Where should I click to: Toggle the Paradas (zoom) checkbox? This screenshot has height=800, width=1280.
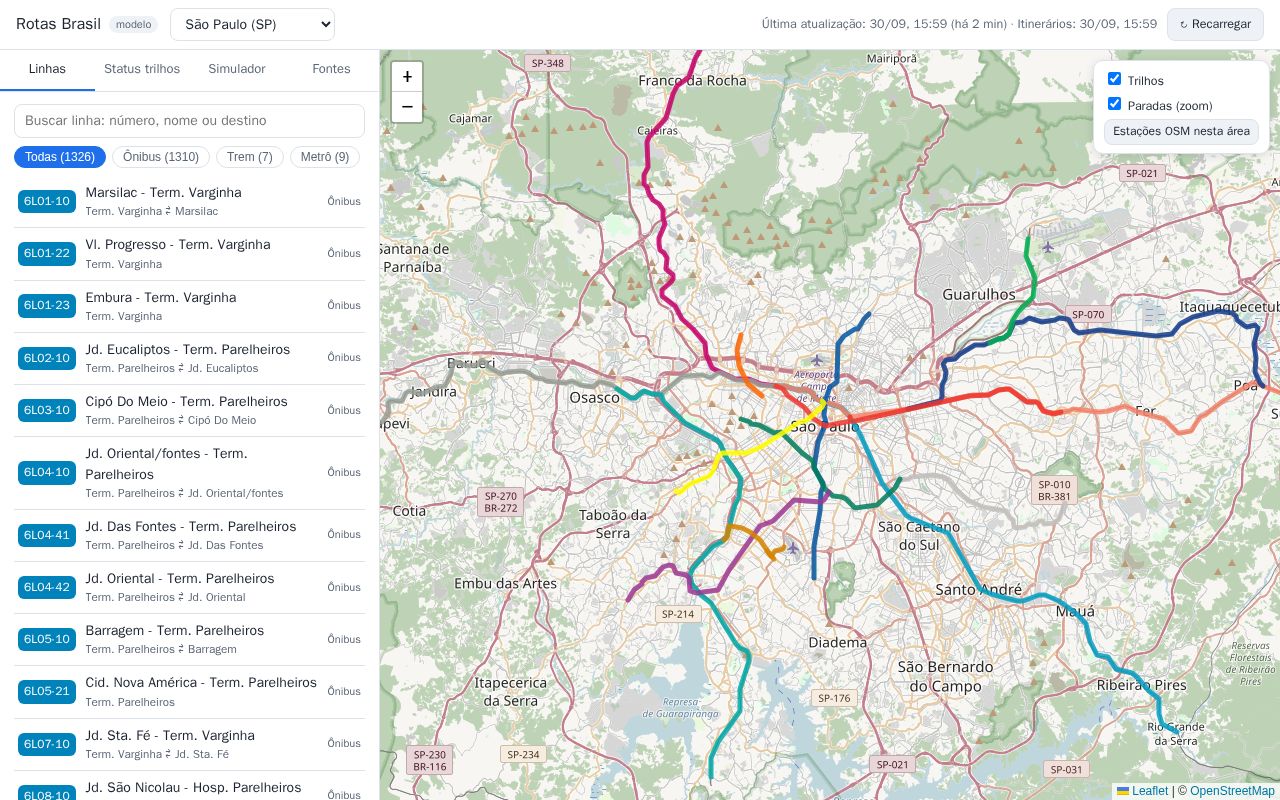[1114, 104]
